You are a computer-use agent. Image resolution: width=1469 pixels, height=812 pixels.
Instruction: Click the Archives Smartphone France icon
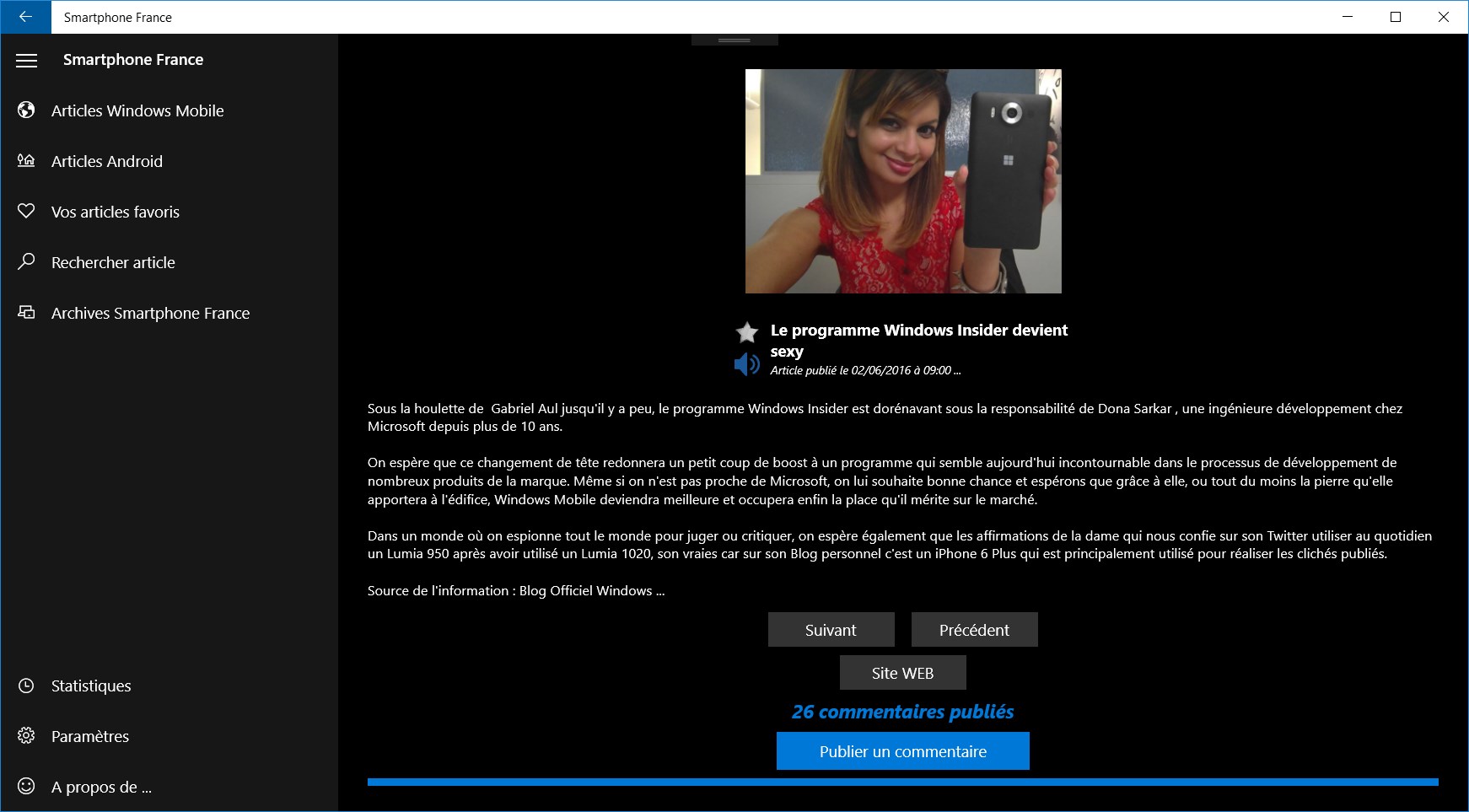coord(27,312)
